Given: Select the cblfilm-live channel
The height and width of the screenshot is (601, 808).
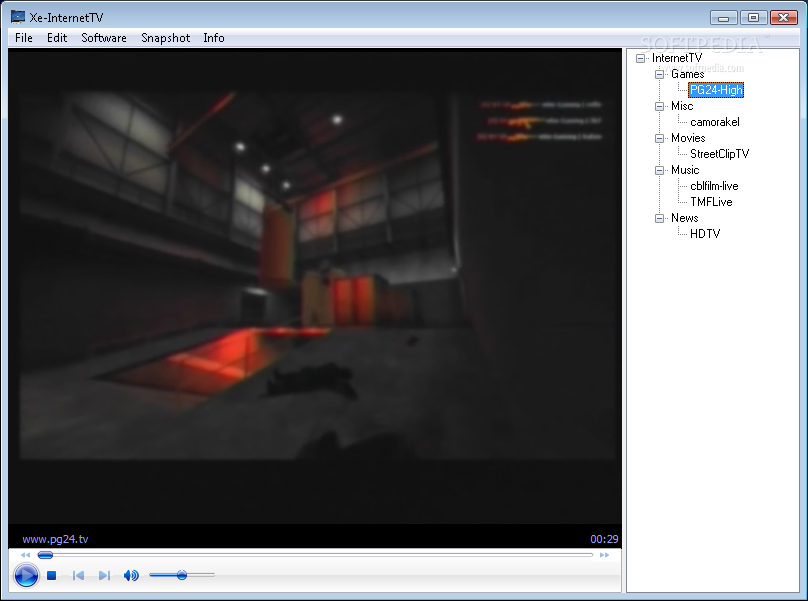Looking at the screenshot, I should (714, 186).
